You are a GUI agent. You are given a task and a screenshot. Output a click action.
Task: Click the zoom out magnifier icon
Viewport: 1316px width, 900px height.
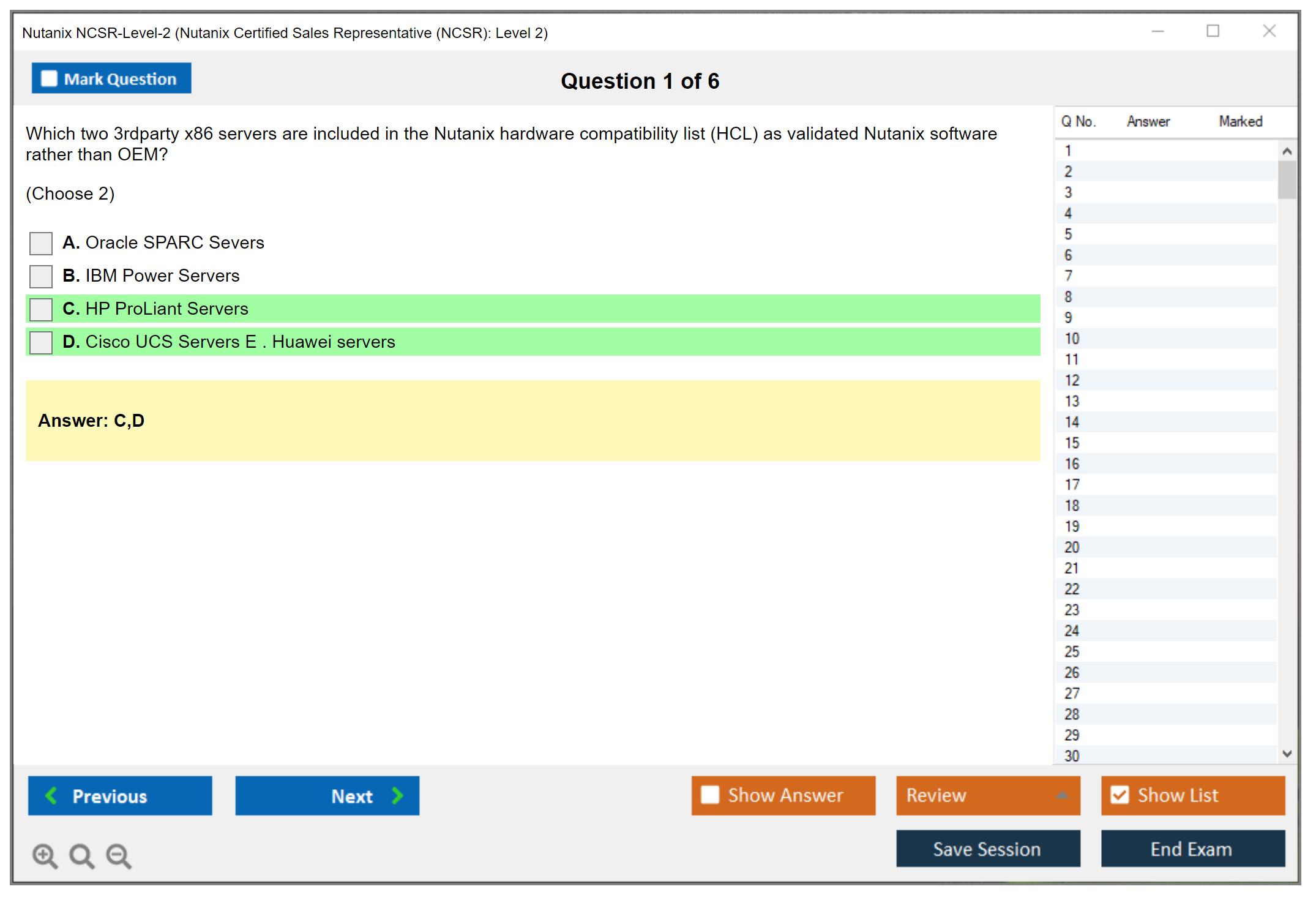click(118, 855)
